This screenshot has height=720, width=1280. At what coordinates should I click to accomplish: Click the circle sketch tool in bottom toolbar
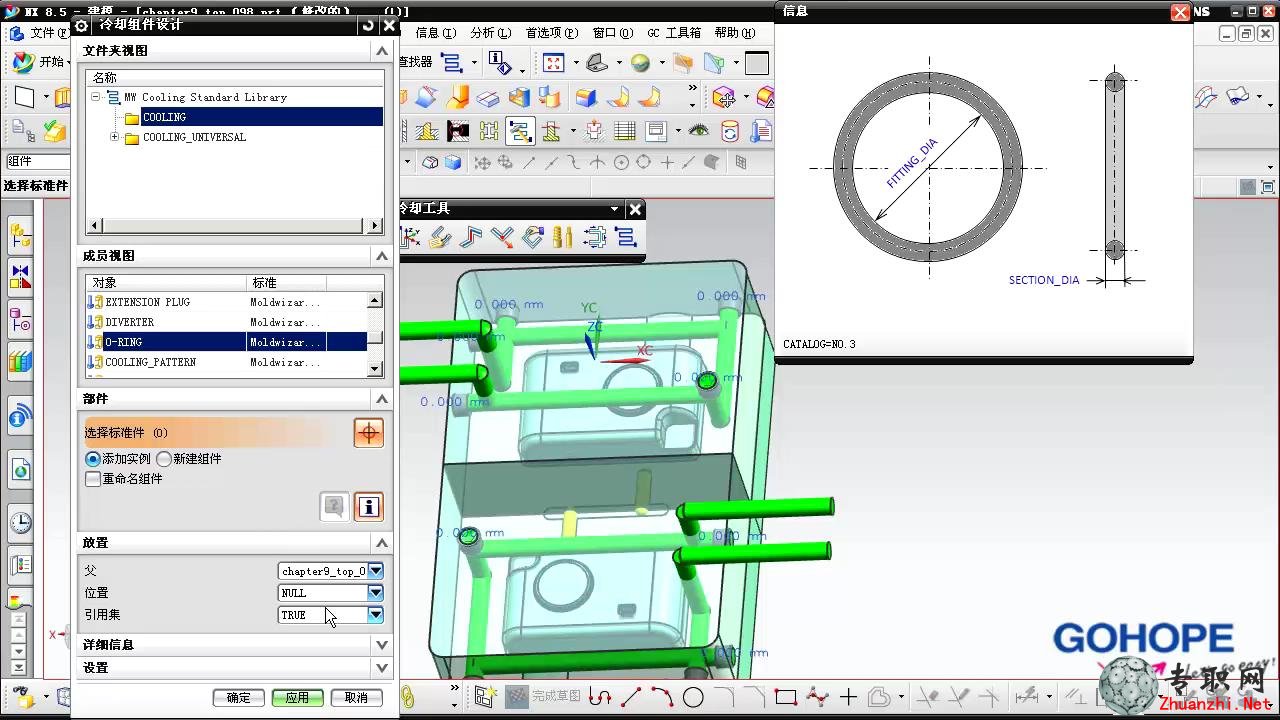(693, 697)
